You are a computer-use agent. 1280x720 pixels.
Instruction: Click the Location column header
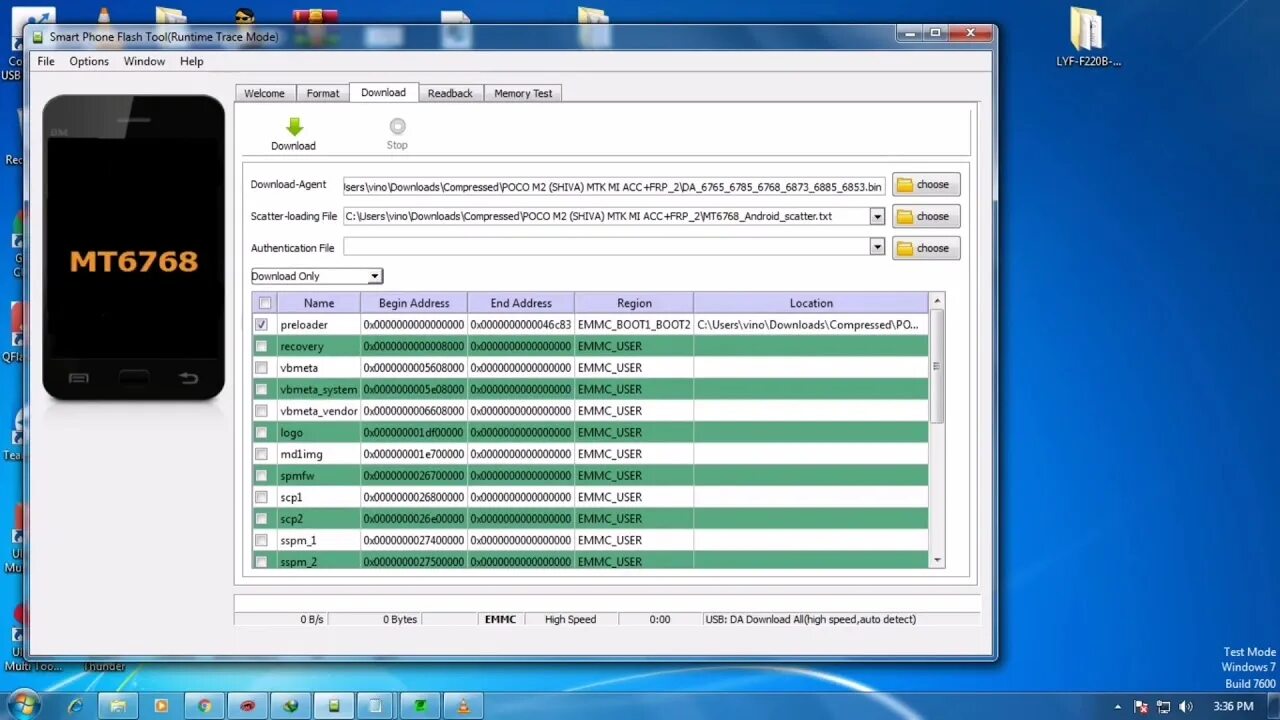[x=811, y=303]
